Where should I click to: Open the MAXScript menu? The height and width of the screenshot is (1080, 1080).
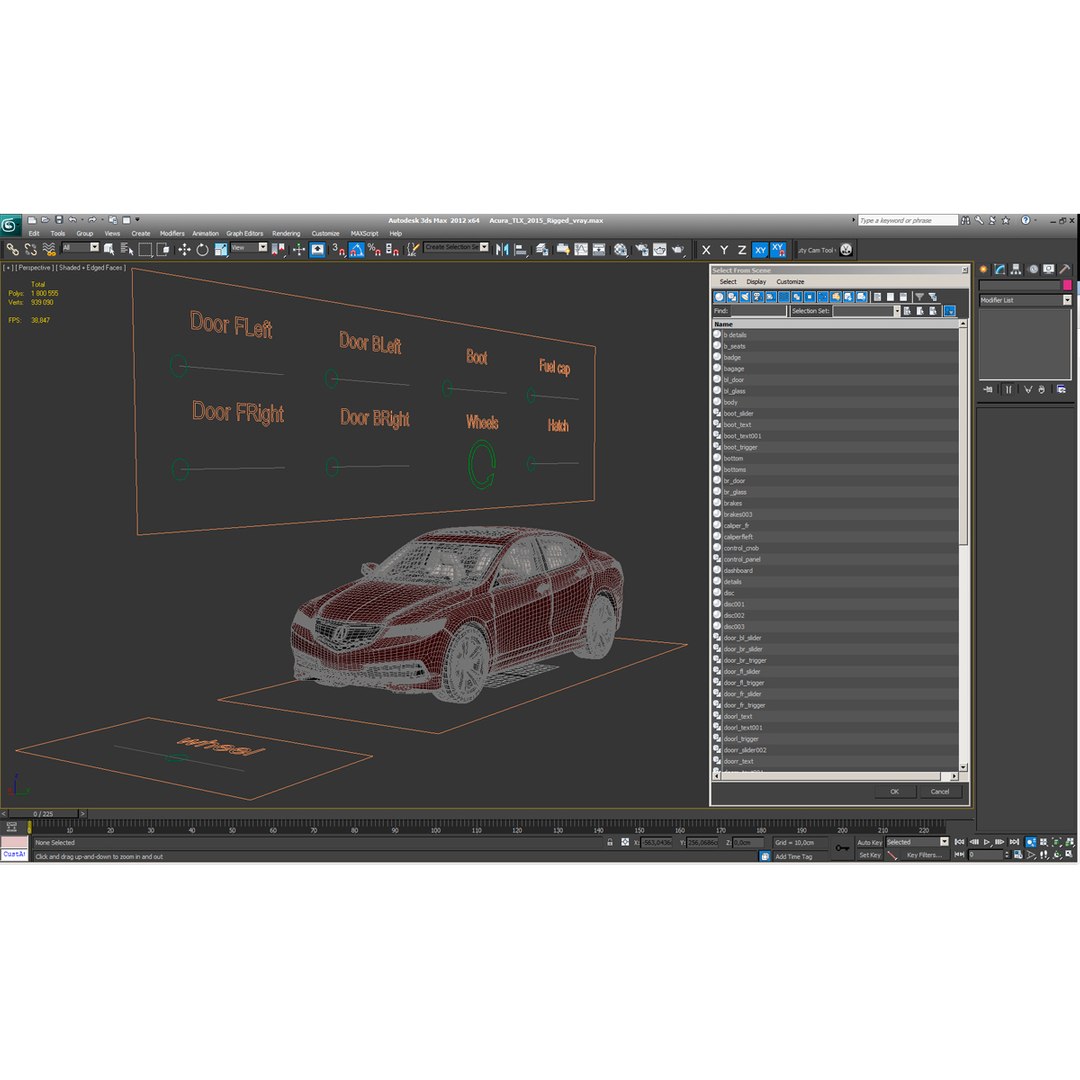click(x=364, y=233)
